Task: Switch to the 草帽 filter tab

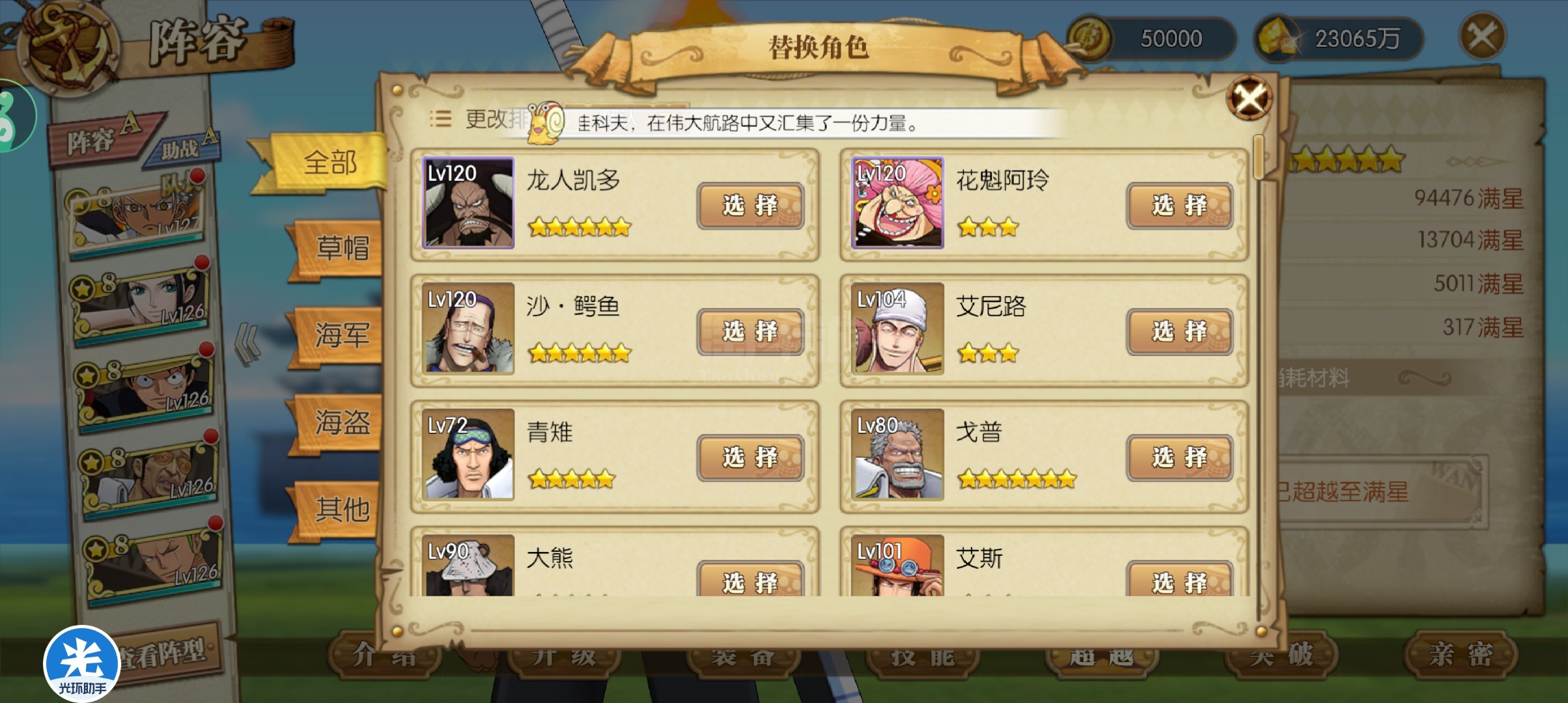Action: (341, 249)
